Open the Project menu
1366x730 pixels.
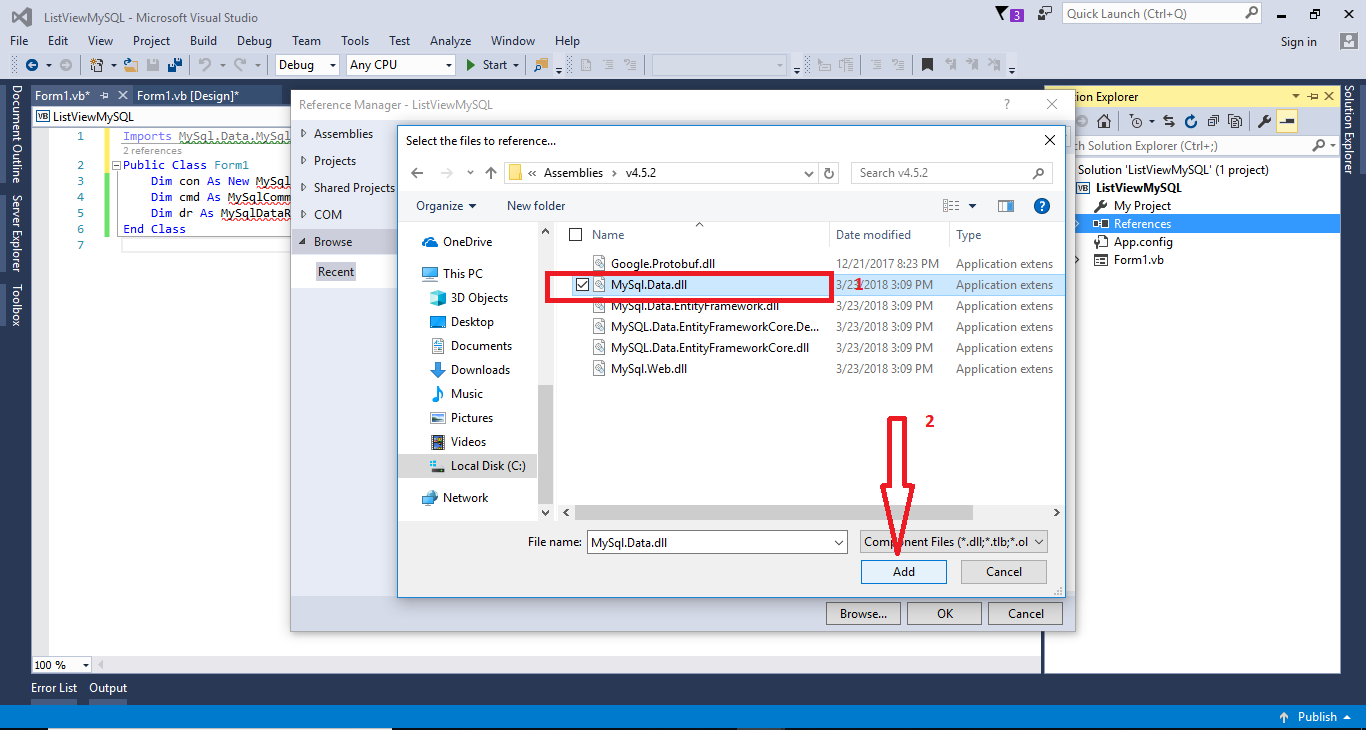point(152,41)
